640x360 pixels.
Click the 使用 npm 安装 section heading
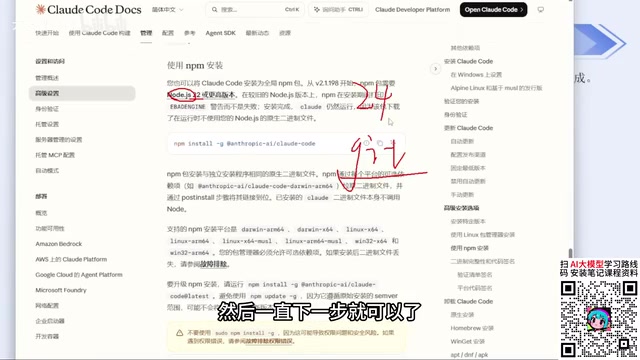click(x=195, y=65)
